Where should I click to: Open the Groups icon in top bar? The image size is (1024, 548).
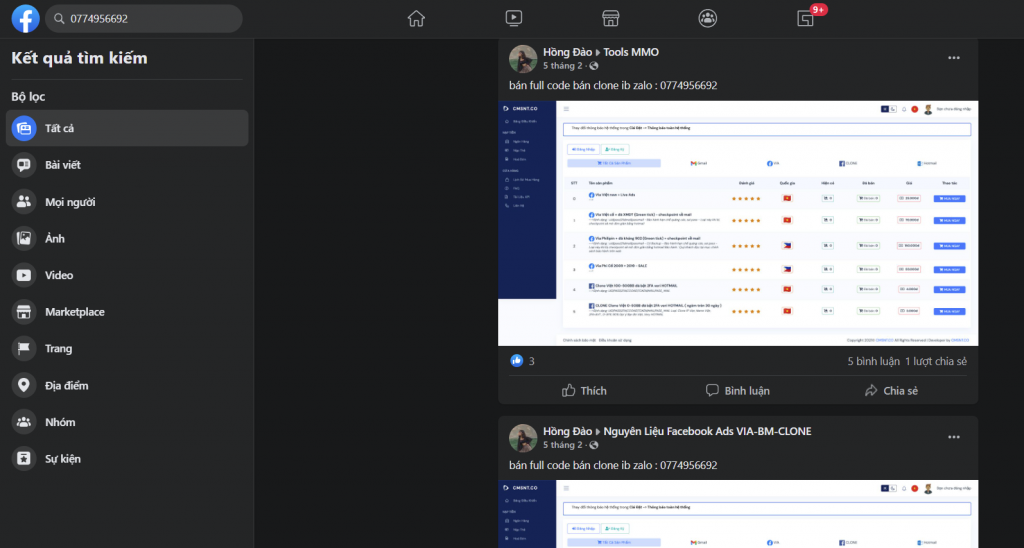708,18
